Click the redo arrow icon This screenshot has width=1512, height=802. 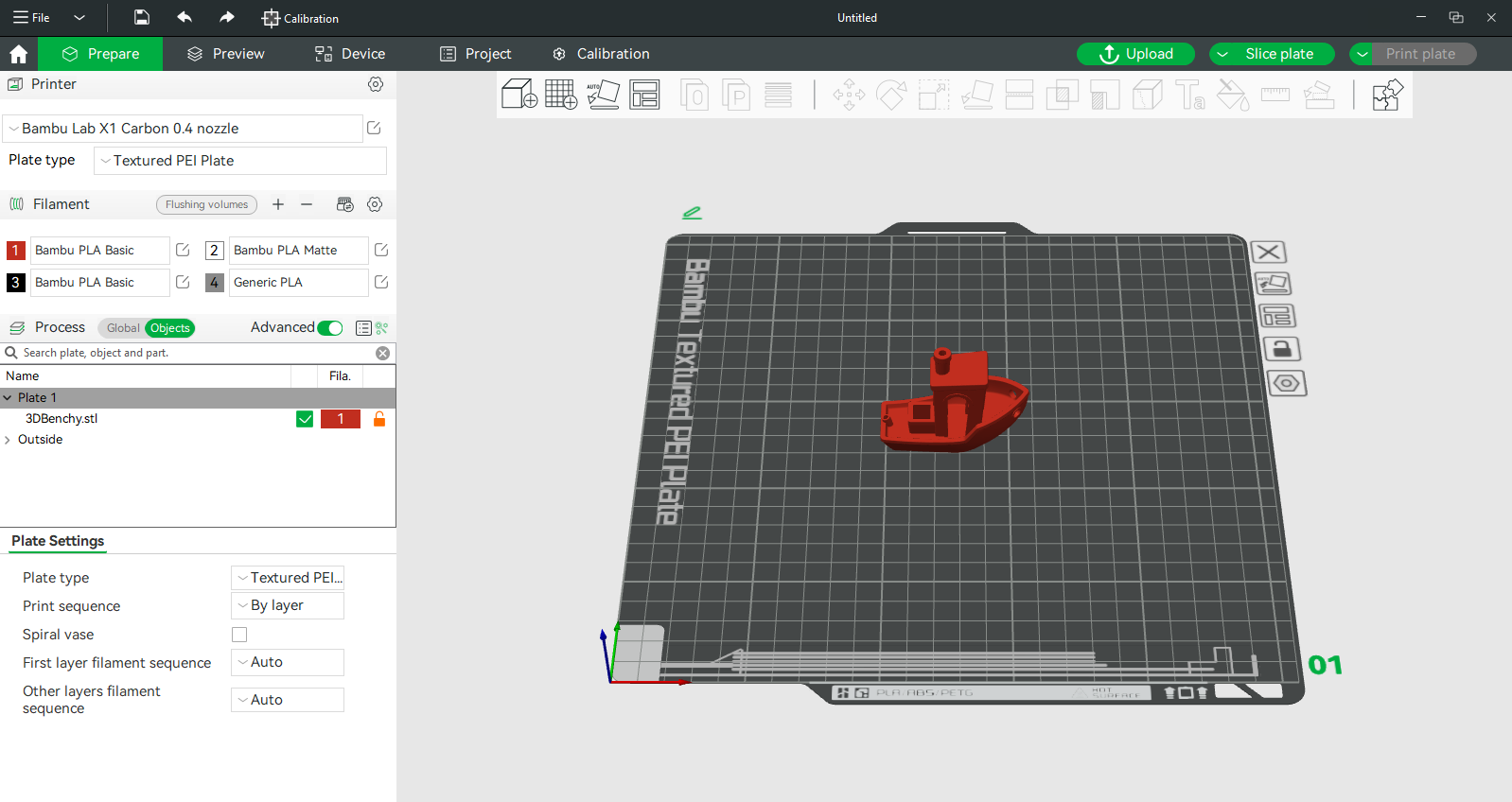(227, 17)
